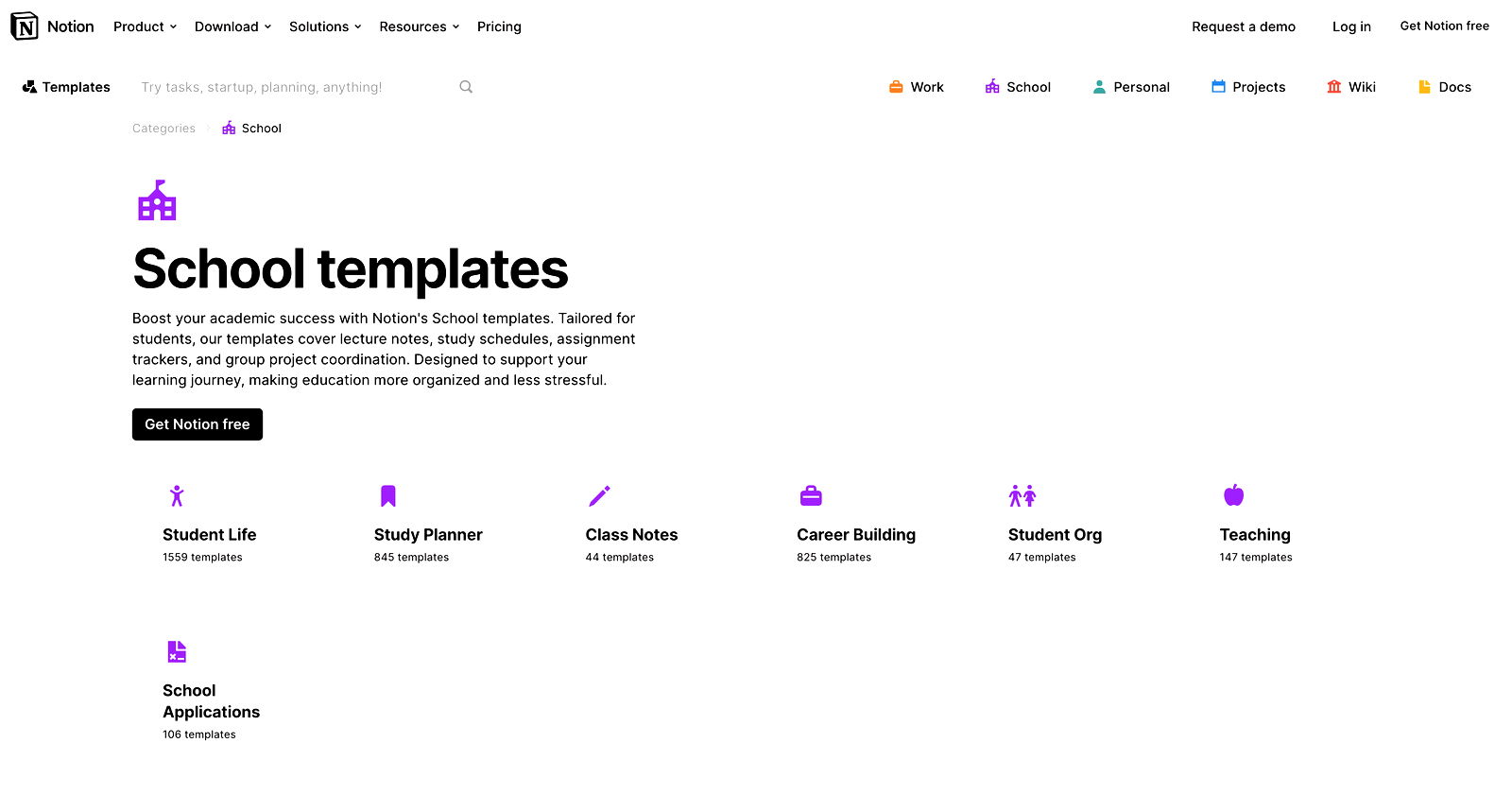Viewport: 1512px width, 812px height.
Task: Click the Class Notes pencil icon
Action: pos(599,495)
